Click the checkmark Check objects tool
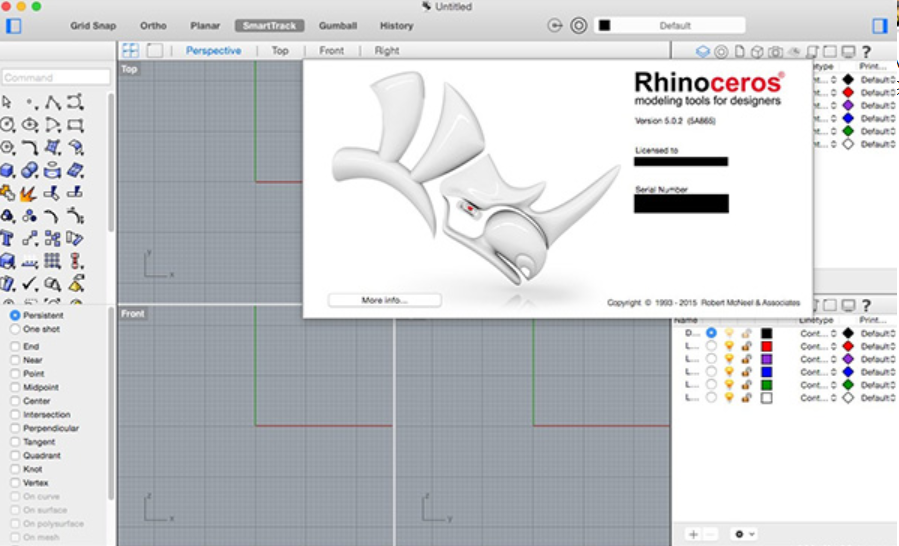Screen dimensions: 899x546 click(30, 283)
